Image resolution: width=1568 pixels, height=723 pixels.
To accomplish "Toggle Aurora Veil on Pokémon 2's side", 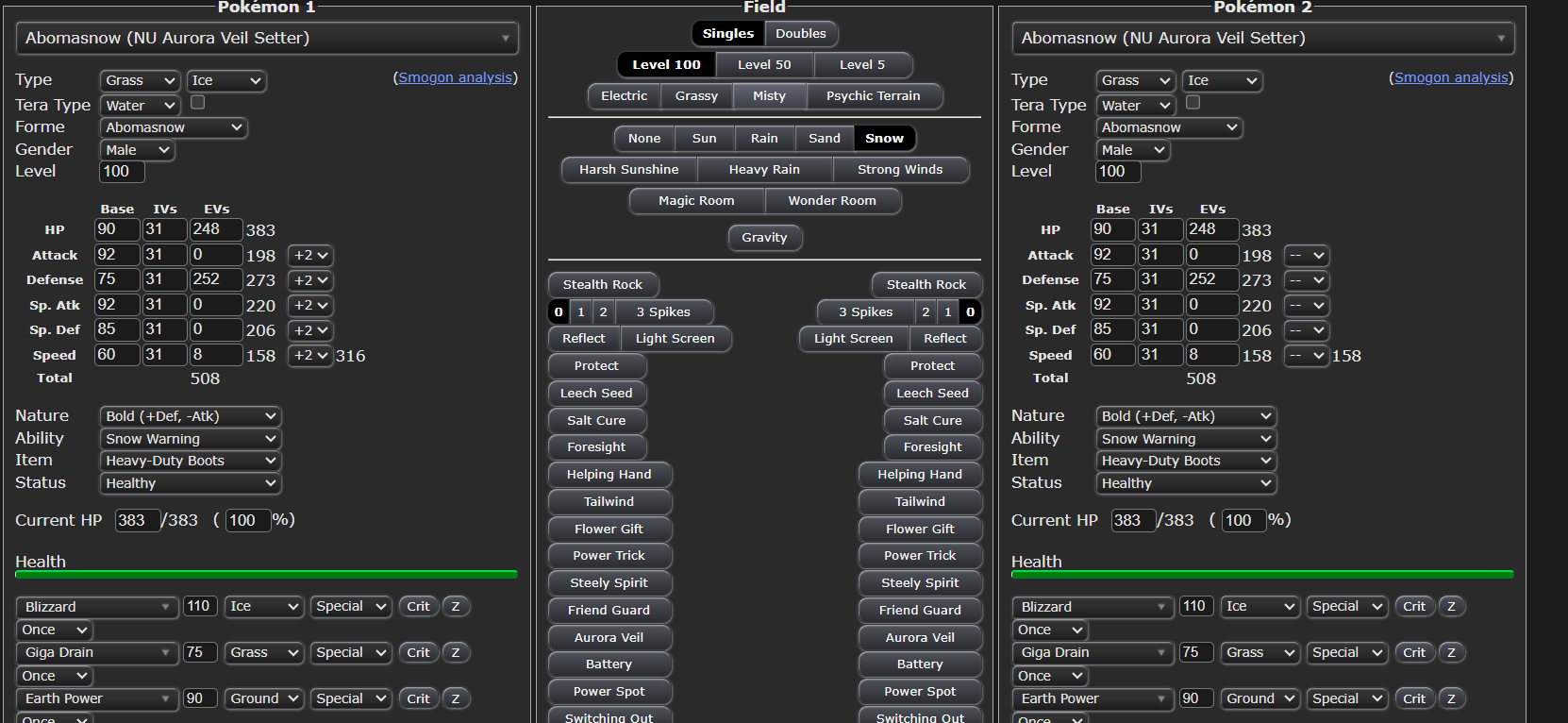I will 920,638.
